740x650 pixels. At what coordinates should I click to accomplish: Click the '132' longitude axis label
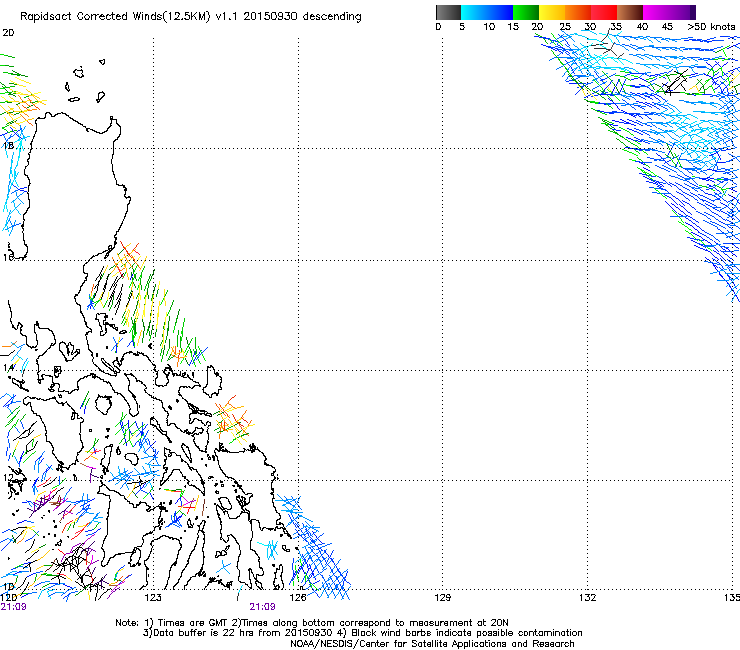pyautogui.click(x=587, y=598)
